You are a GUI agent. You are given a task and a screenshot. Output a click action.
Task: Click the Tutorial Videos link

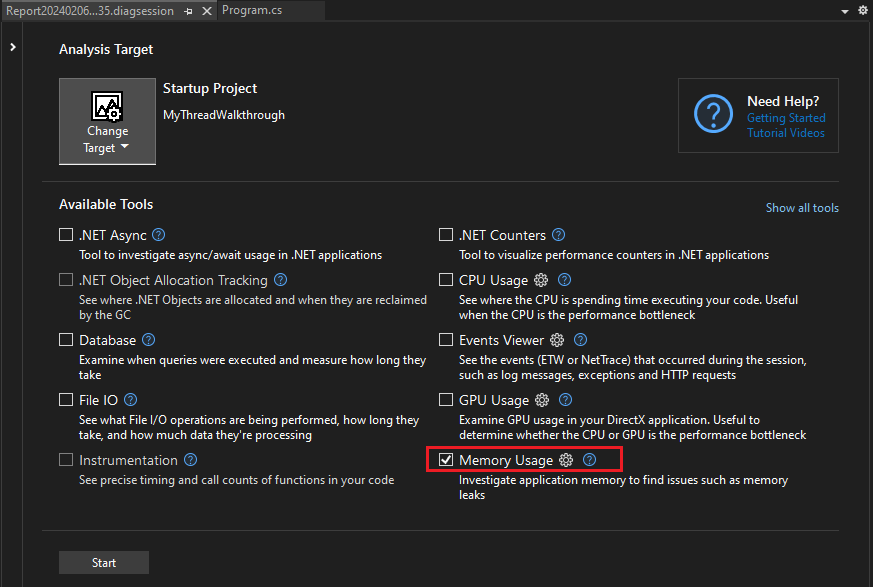click(785, 133)
